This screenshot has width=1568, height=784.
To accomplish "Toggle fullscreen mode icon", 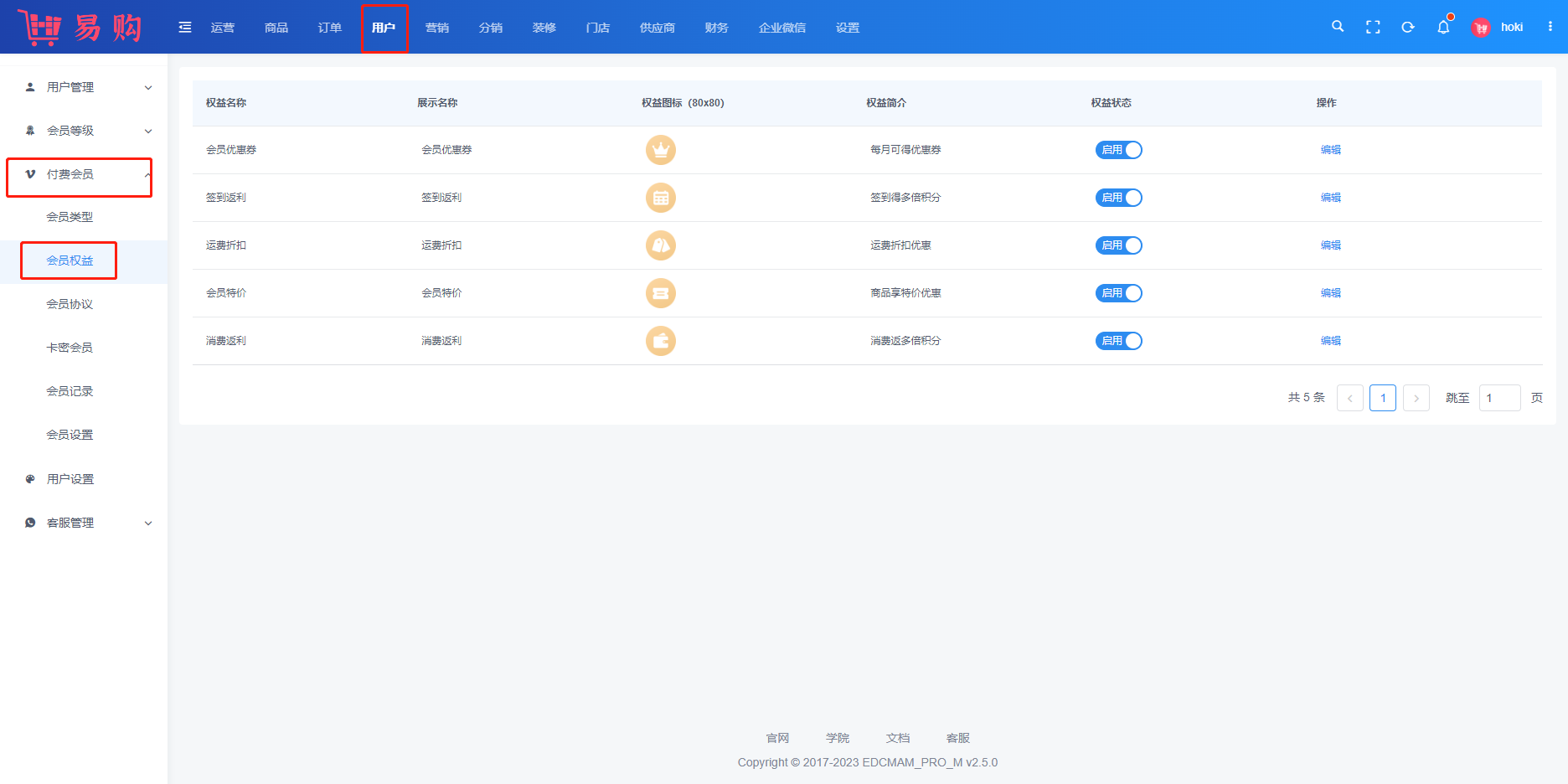I will tap(1373, 27).
